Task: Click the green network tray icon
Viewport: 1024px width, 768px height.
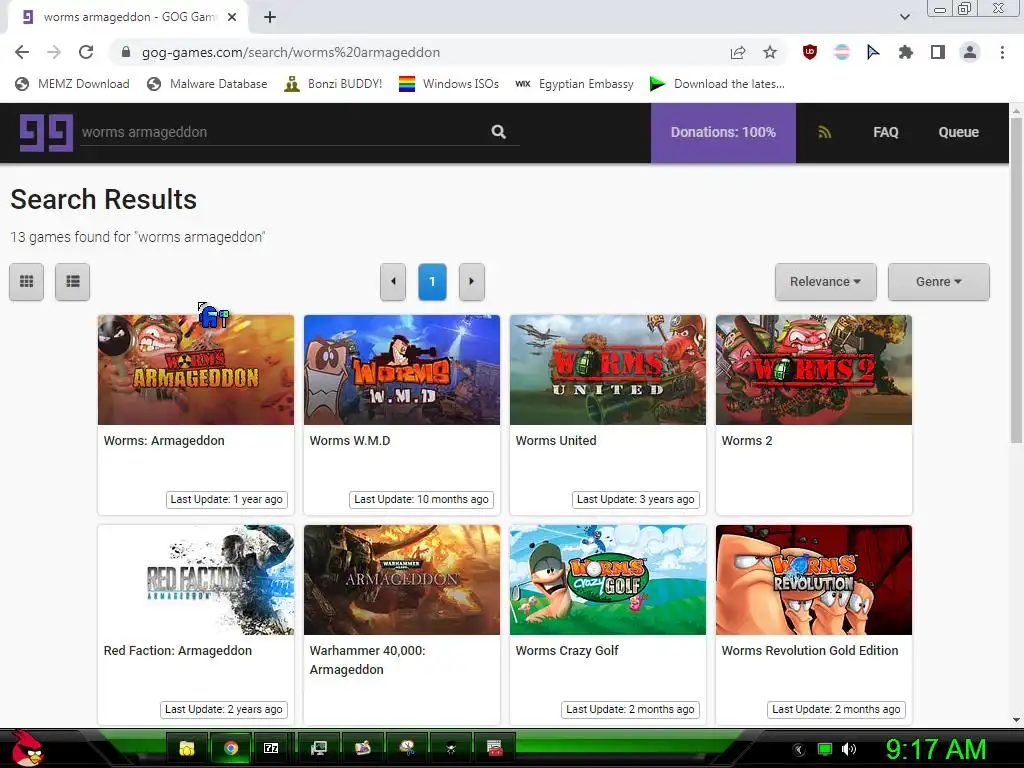Action: point(825,749)
